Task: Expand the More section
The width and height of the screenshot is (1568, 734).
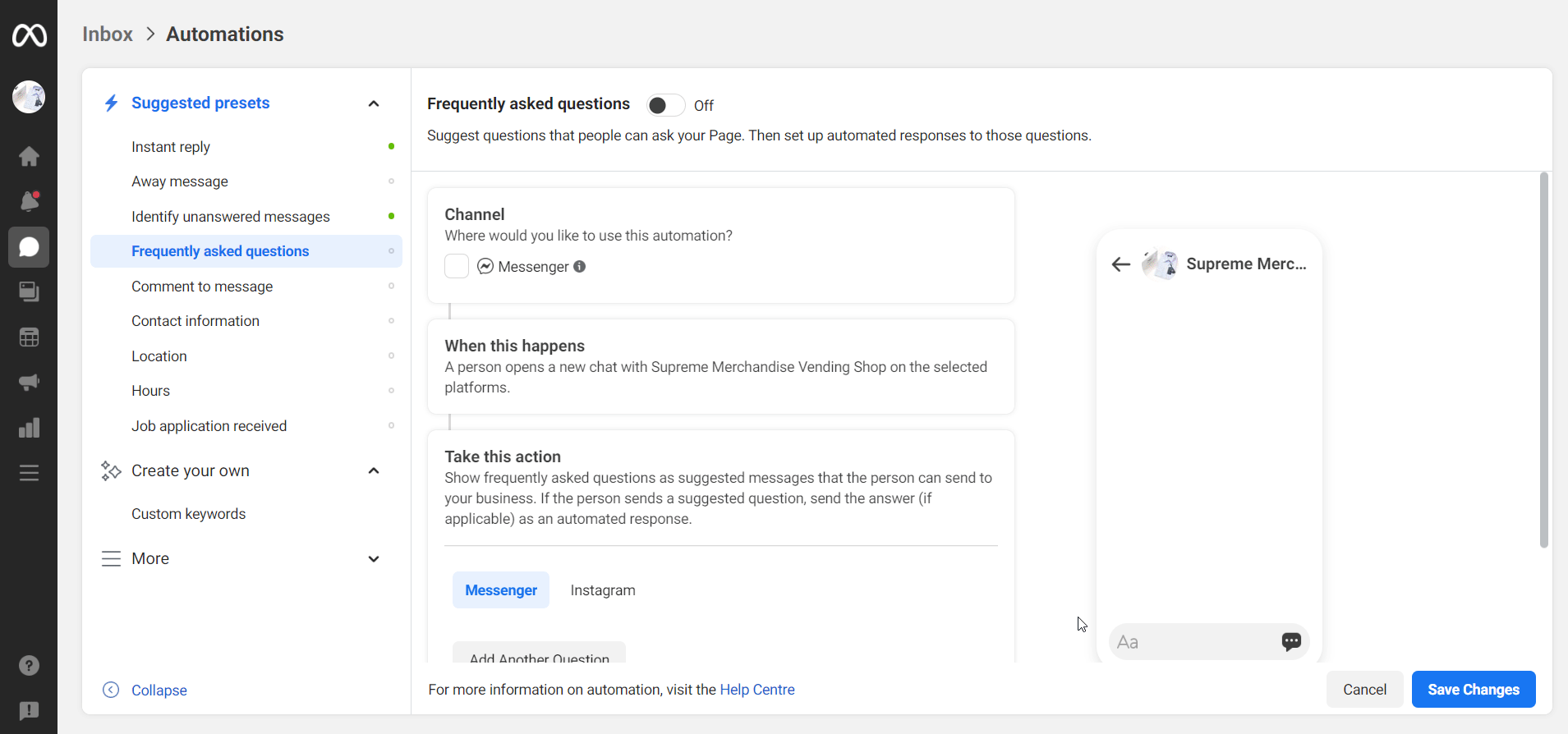Action: [x=374, y=559]
